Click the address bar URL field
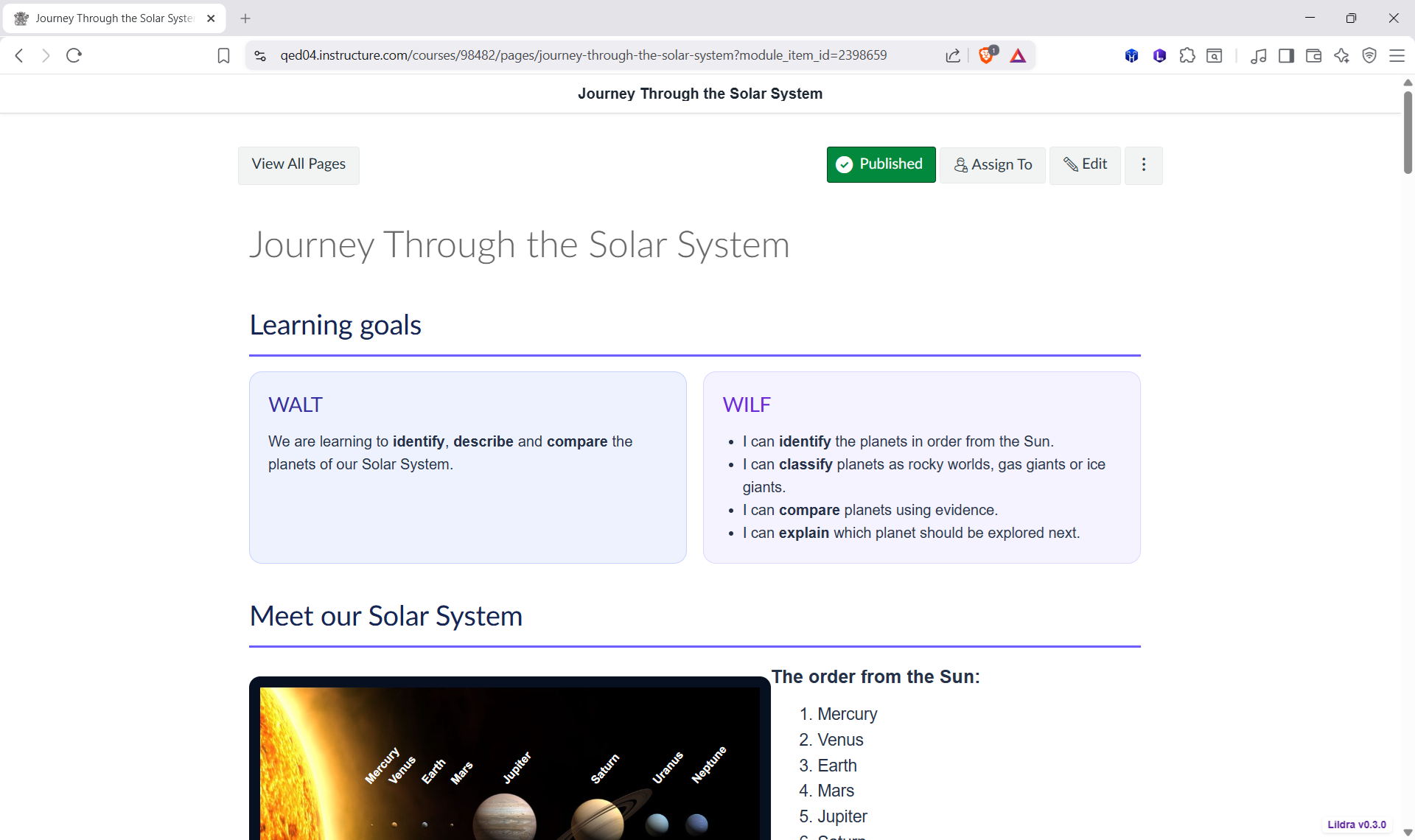This screenshot has height=840, width=1415. click(583, 55)
